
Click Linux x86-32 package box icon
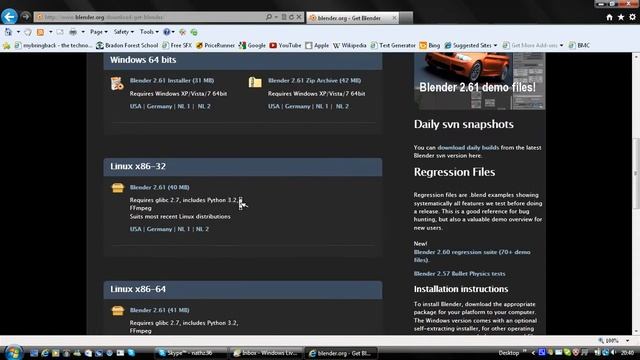(x=118, y=187)
